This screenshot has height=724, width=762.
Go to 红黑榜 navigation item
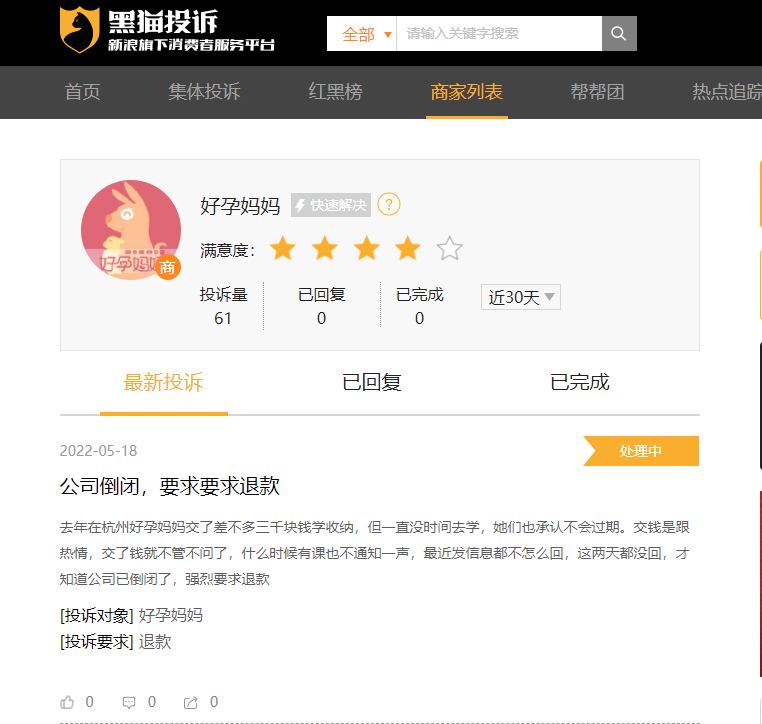[335, 92]
